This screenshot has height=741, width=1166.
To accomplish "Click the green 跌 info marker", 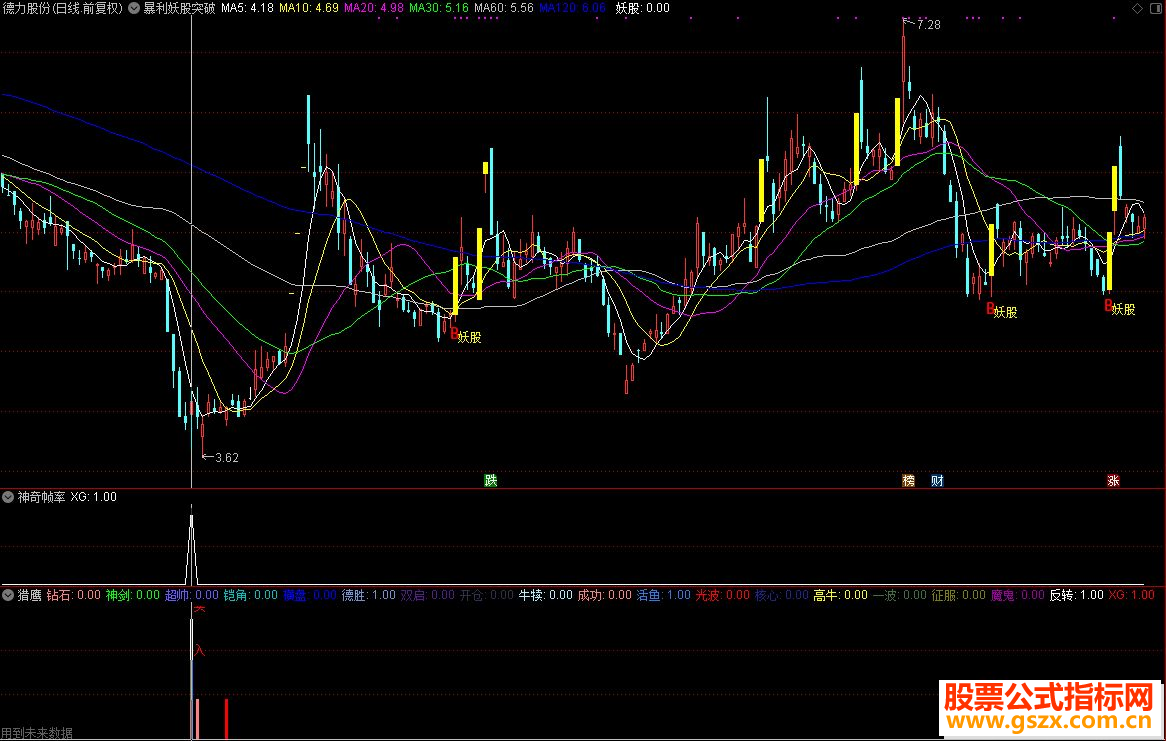I will 491,481.
